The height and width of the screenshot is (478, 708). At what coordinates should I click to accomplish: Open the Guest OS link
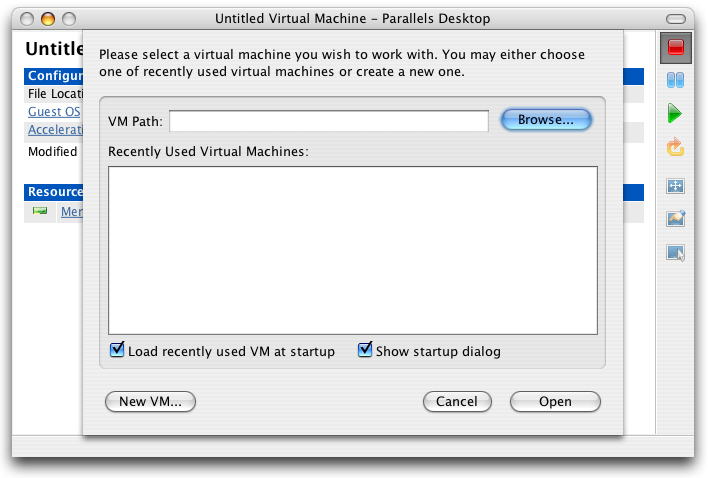[x=54, y=111]
